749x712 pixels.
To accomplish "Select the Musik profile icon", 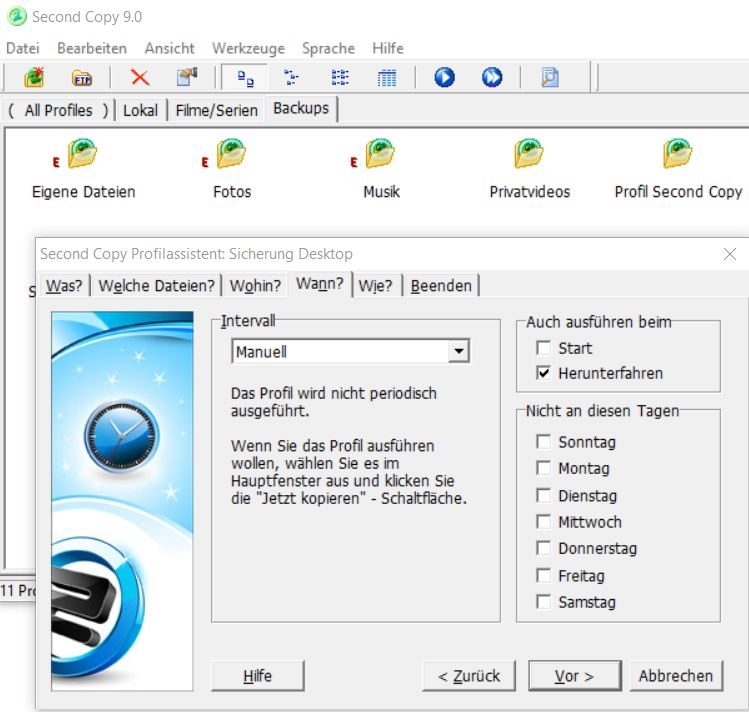I will pyautogui.click(x=380, y=155).
